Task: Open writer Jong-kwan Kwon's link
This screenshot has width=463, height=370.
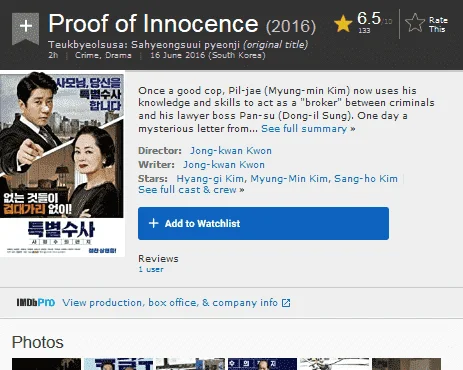Action: click(x=224, y=165)
